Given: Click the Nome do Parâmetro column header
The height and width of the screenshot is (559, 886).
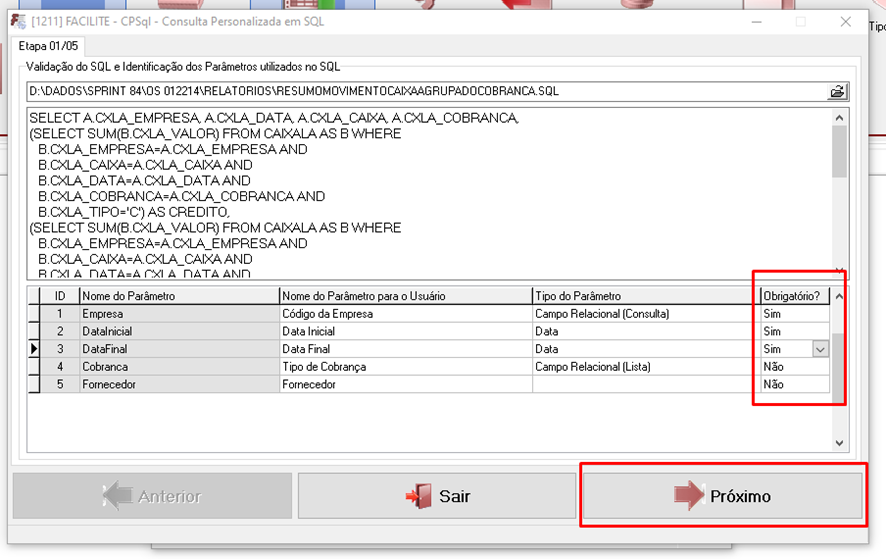Looking at the screenshot, I should pos(178,296).
